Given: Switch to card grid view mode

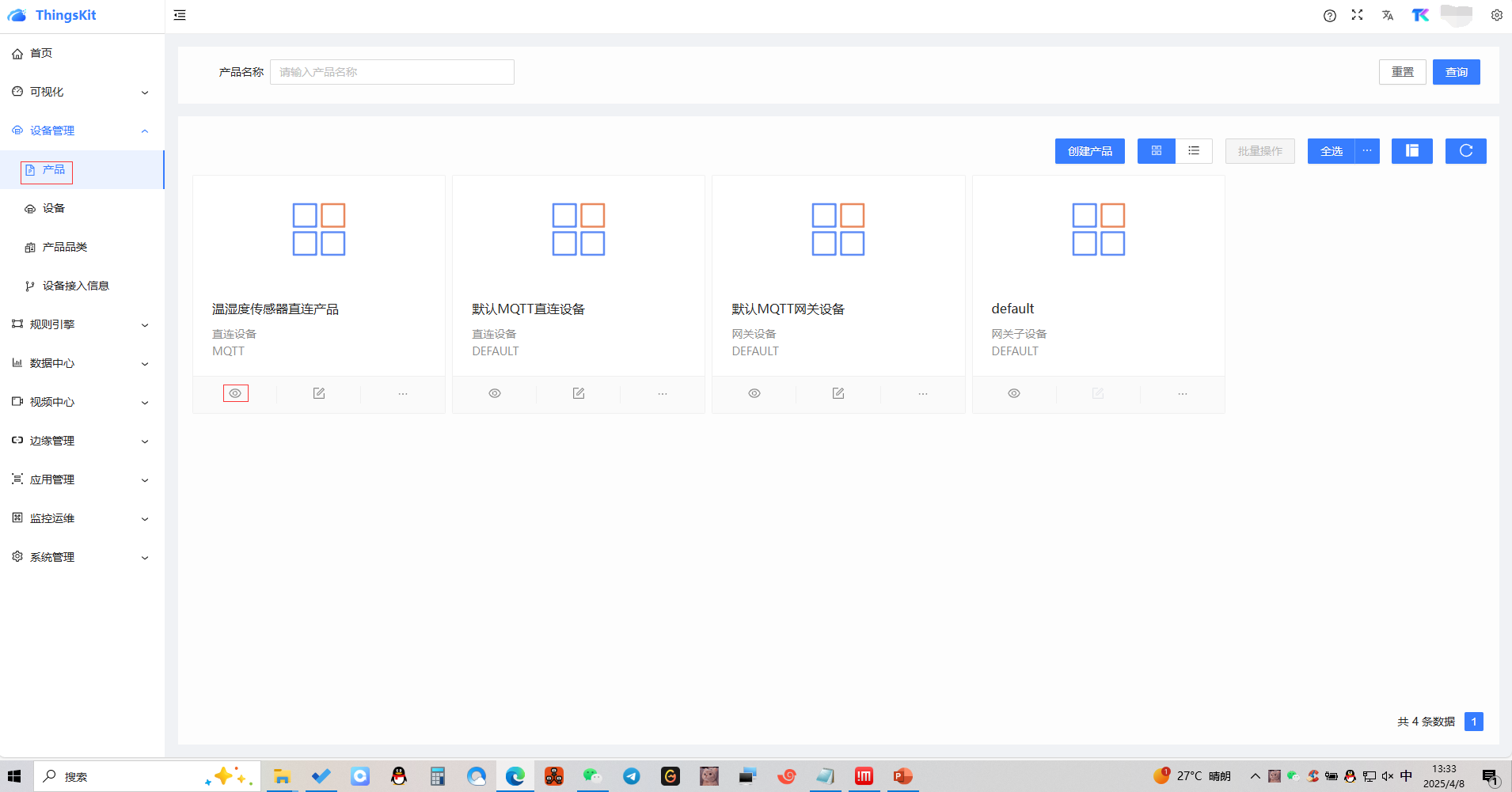Looking at the screenshot, I should 1157,151.
